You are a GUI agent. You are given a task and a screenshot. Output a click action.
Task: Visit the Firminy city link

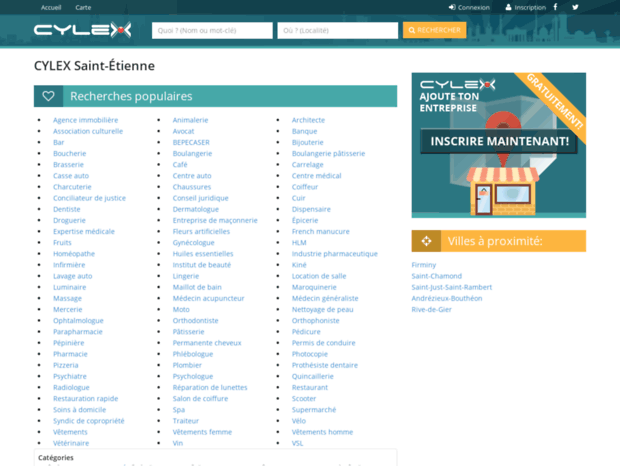(425, 265)
